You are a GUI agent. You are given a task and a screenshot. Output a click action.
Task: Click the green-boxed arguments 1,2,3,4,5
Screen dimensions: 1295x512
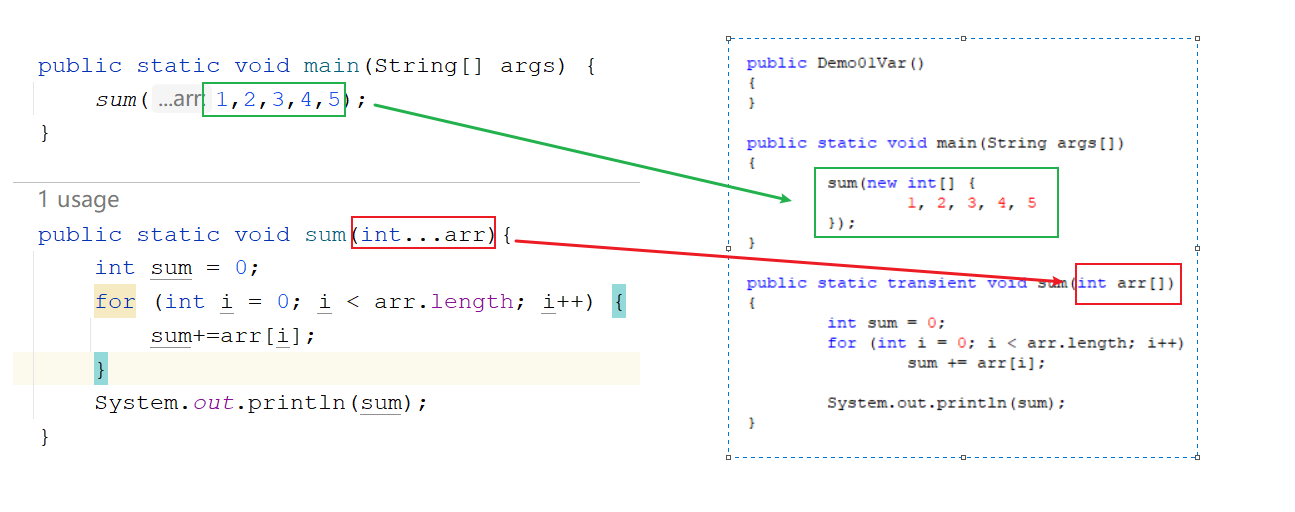[x=274, y=100]
